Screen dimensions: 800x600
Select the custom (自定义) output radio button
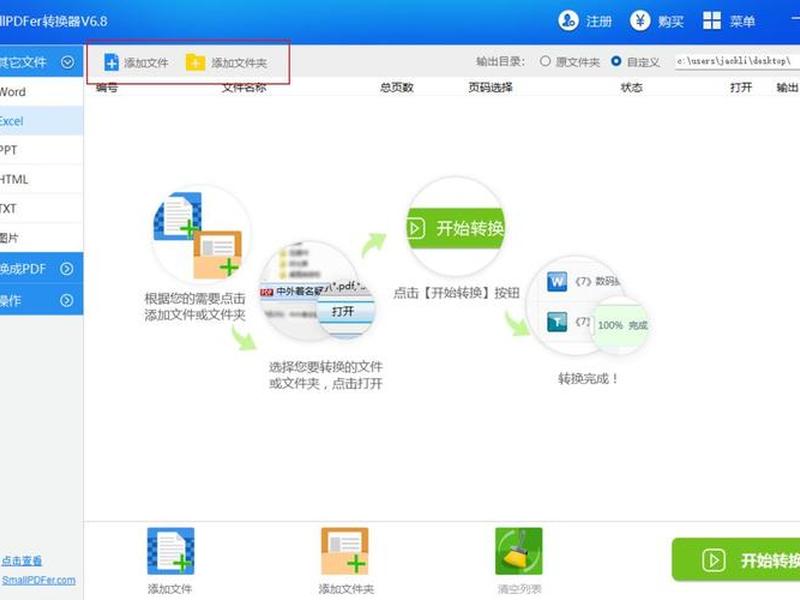pyautogui.click(x=616, y=61)
